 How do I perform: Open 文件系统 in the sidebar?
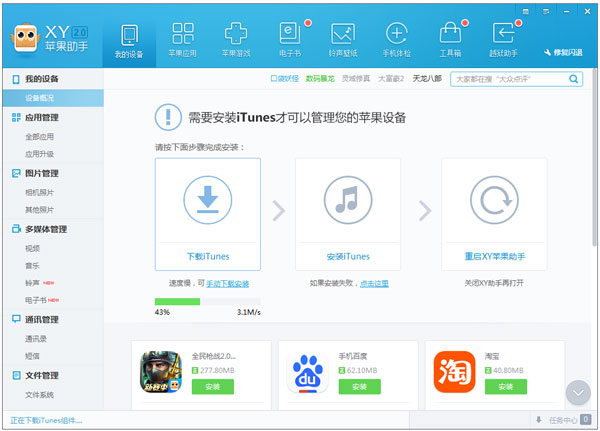[39, 395]
